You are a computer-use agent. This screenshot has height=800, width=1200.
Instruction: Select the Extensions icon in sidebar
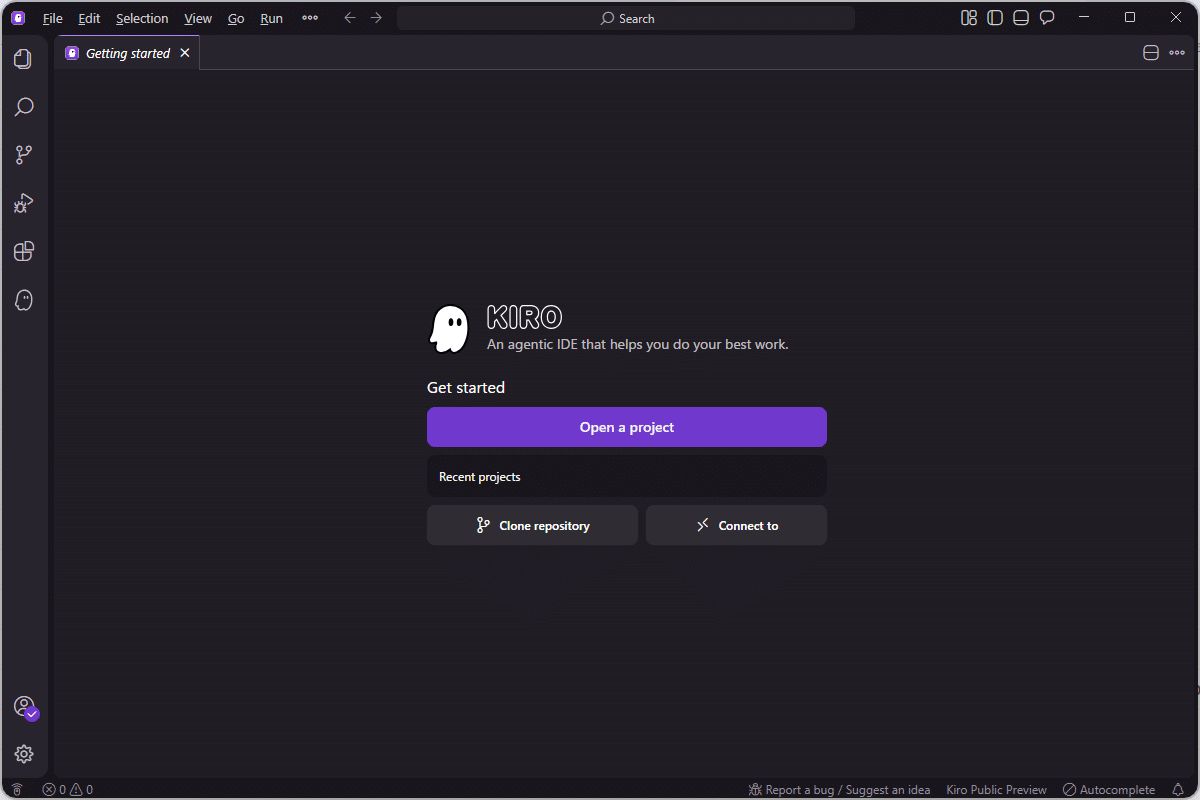tap(24, 251)
